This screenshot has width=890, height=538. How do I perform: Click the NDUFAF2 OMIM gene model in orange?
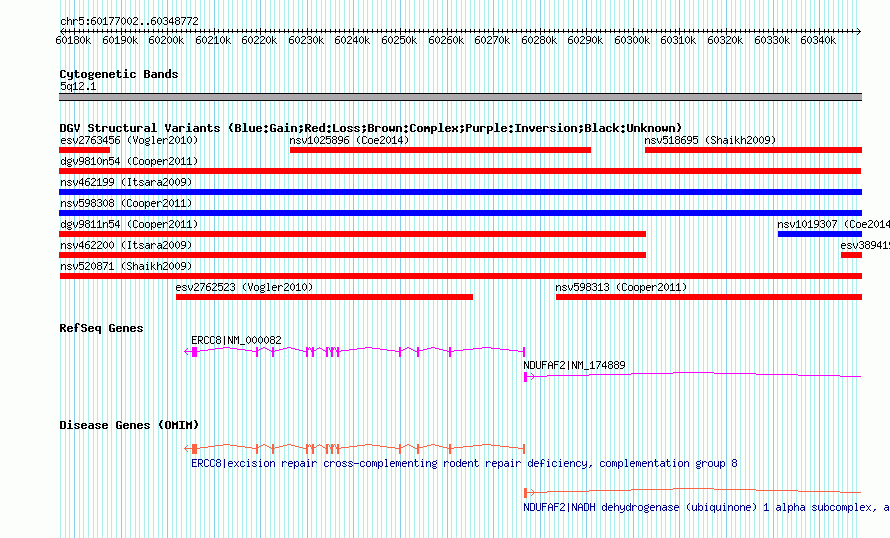pyautogui.click(x=692, y=491)
